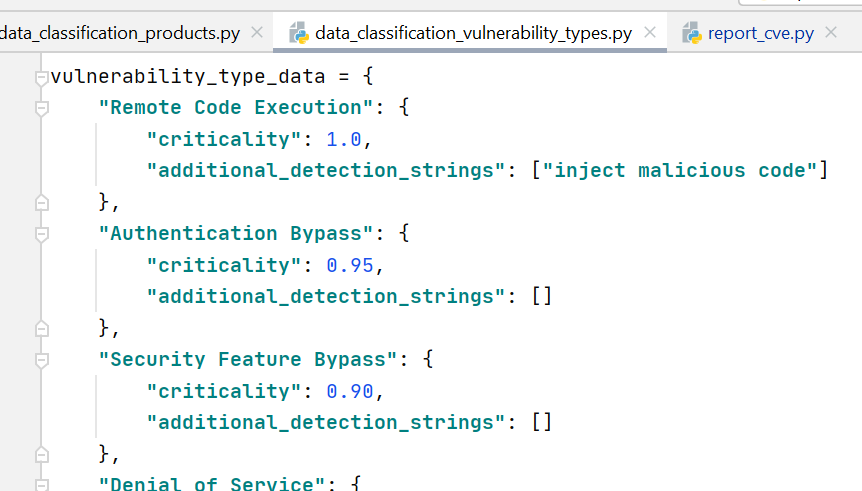862x491 pixels.
Task: Select data_classification_vulnerability_types.py tab
Action: point(473,33)
